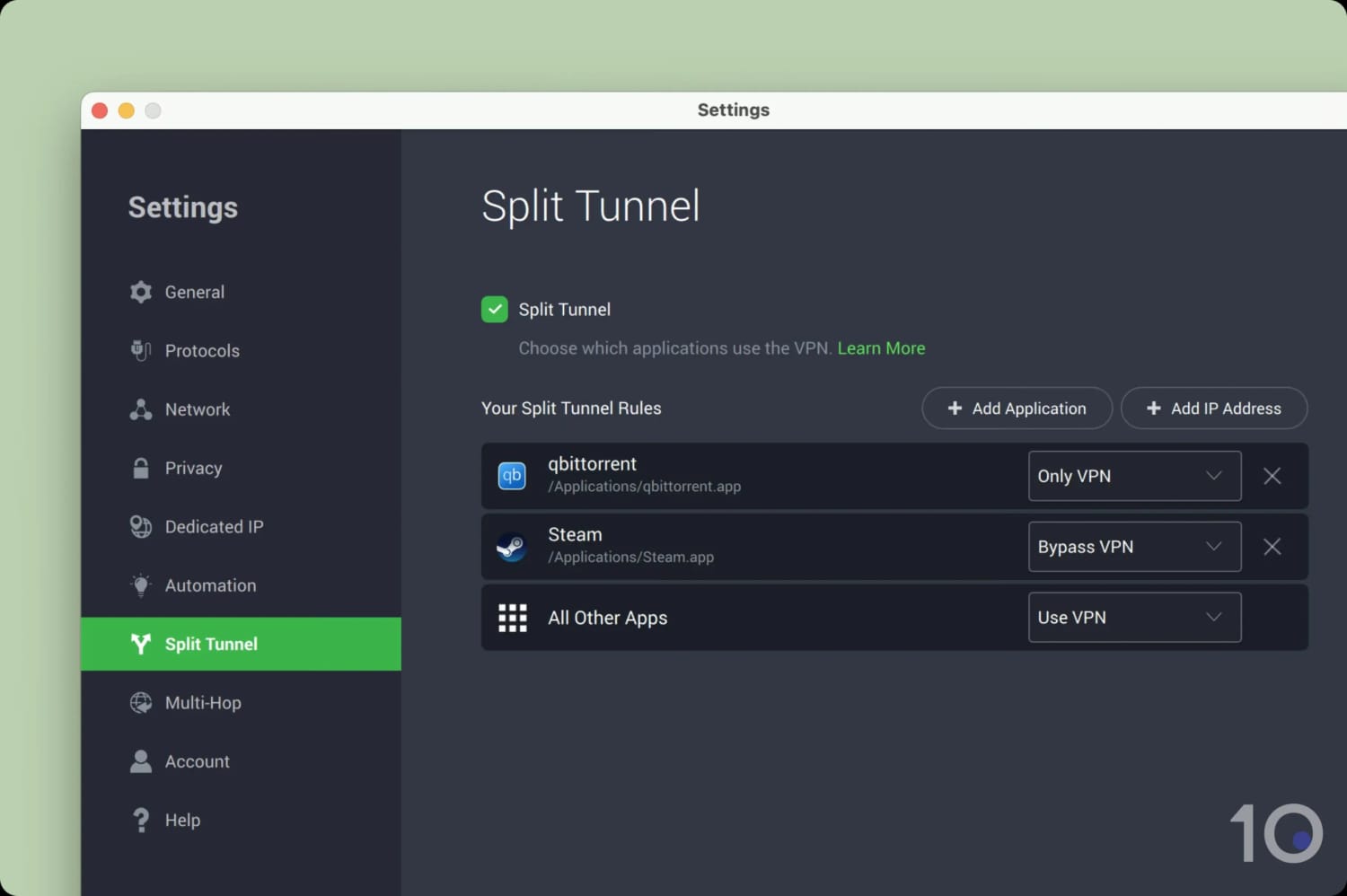Open Dedicated IP globe icon
The width and height of the screenshot is (1347, 896).
(141, 526)
